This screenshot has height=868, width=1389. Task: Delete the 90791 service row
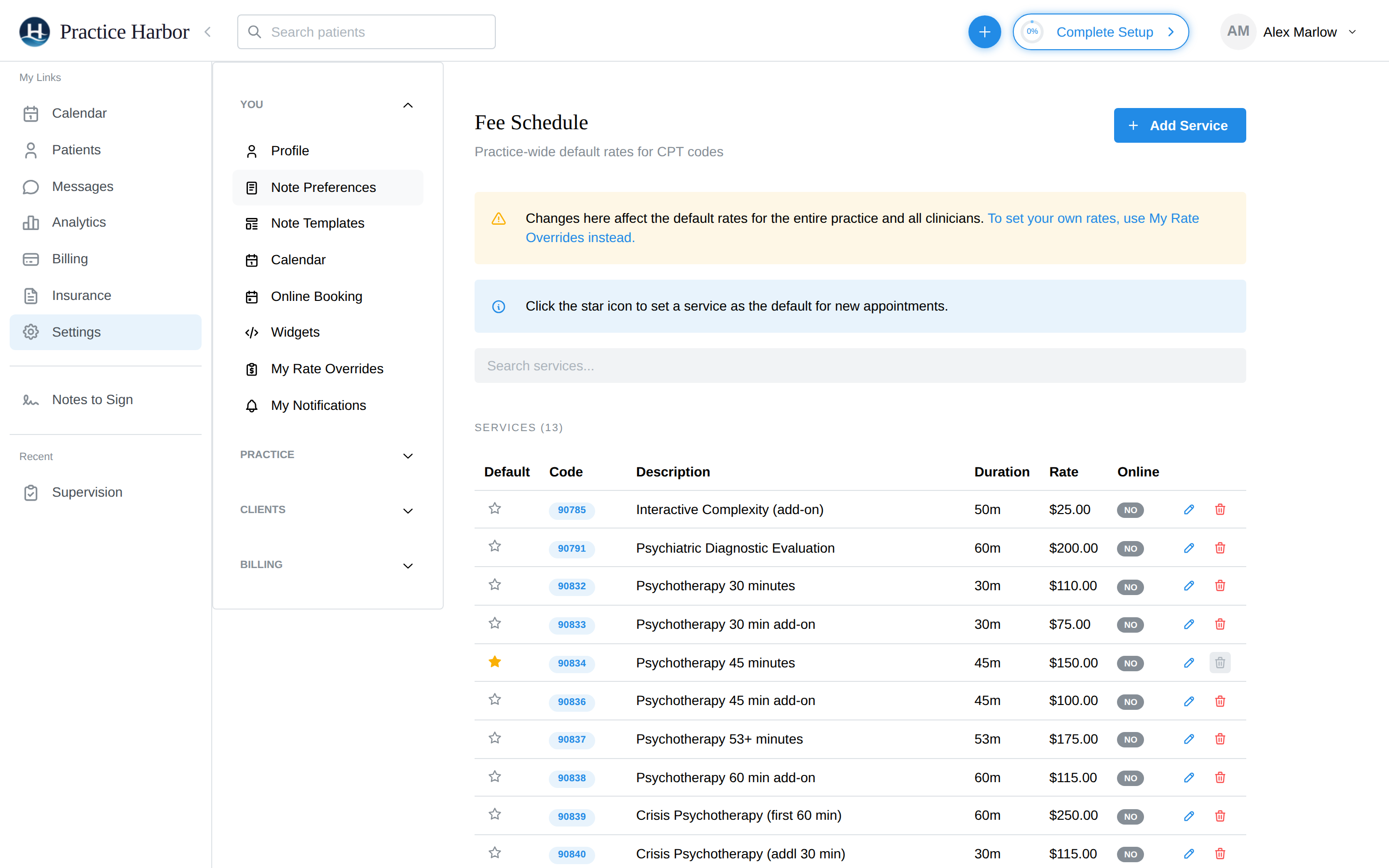click(1220, 548)
